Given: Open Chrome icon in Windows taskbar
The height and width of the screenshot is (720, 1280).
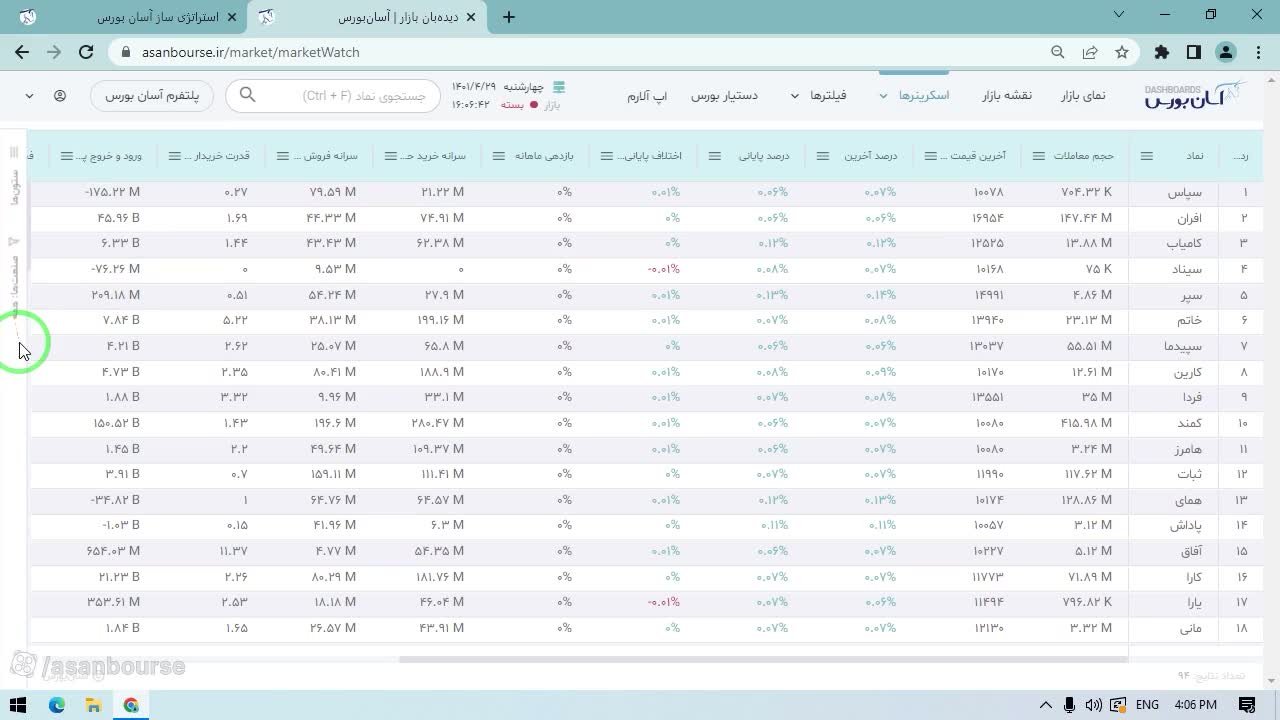Looking at the screenshot, I should pos(131,705).
